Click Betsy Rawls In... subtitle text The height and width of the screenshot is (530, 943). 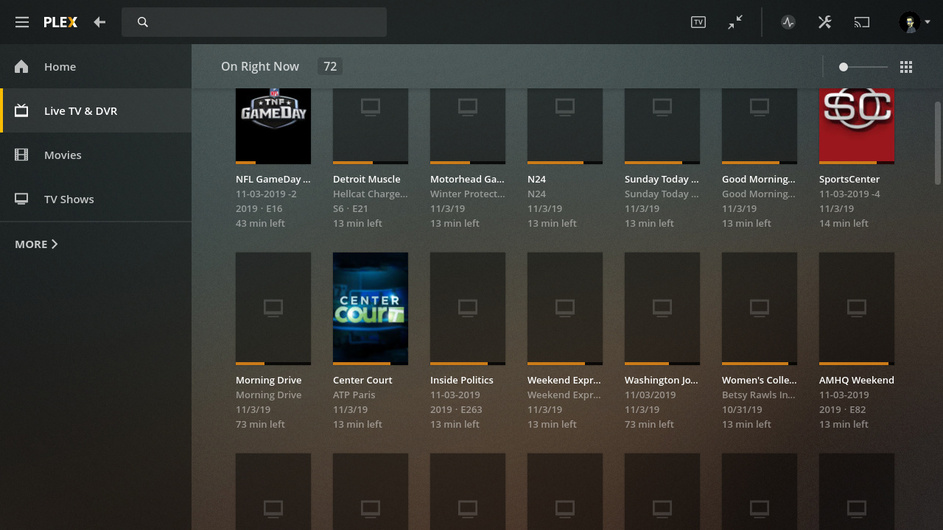(758, 395)
